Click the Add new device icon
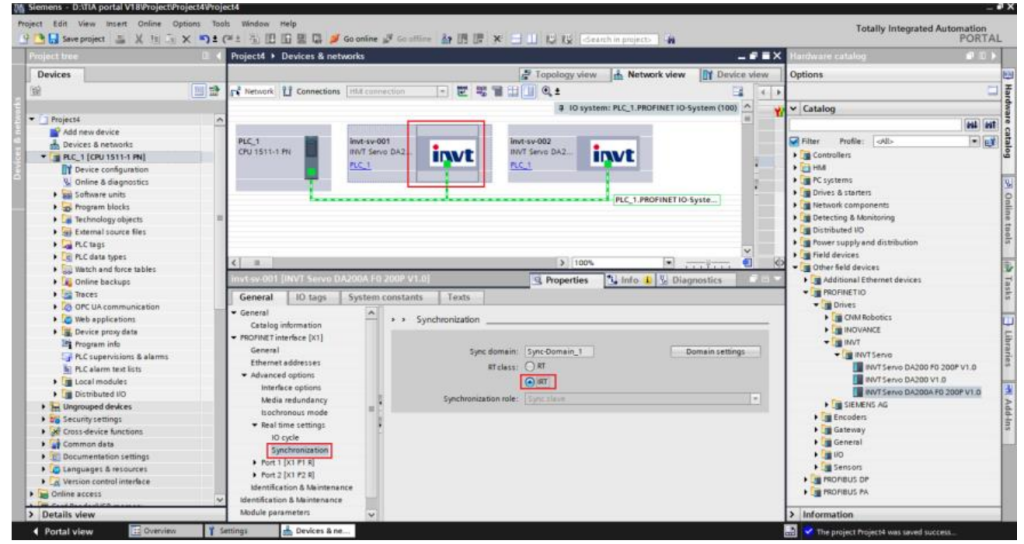Screen dimensions: 1024x544 [56, 132]
